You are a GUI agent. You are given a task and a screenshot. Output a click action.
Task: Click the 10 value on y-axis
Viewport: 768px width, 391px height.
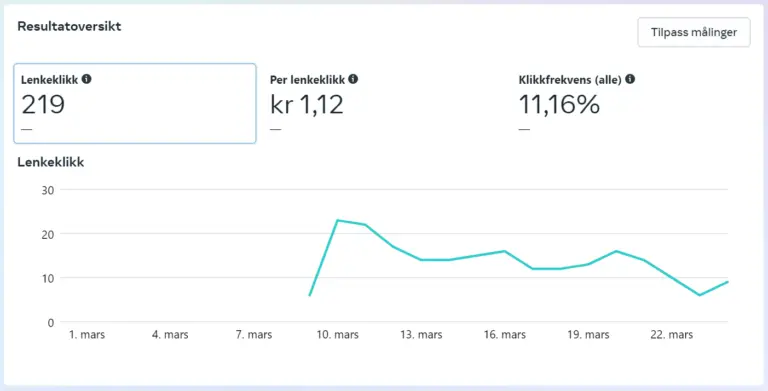coord(48,278)
